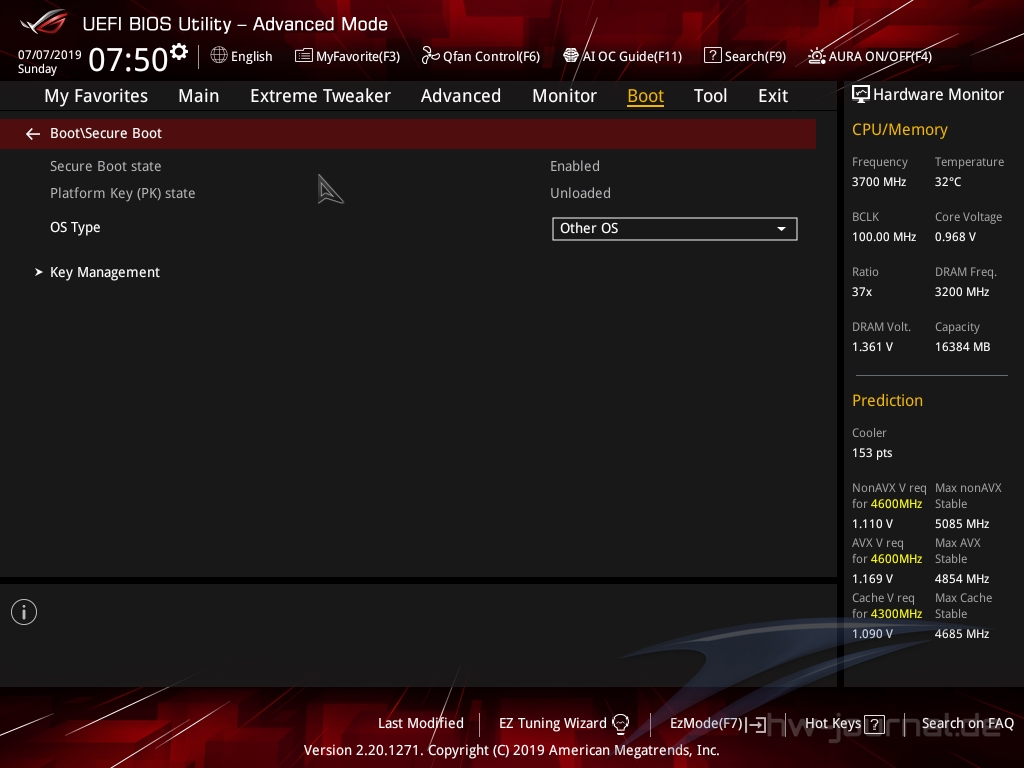Click the Hot Keys question mark icon
1024x768 pixels.
pyautogui.click(x=874, y=724)
